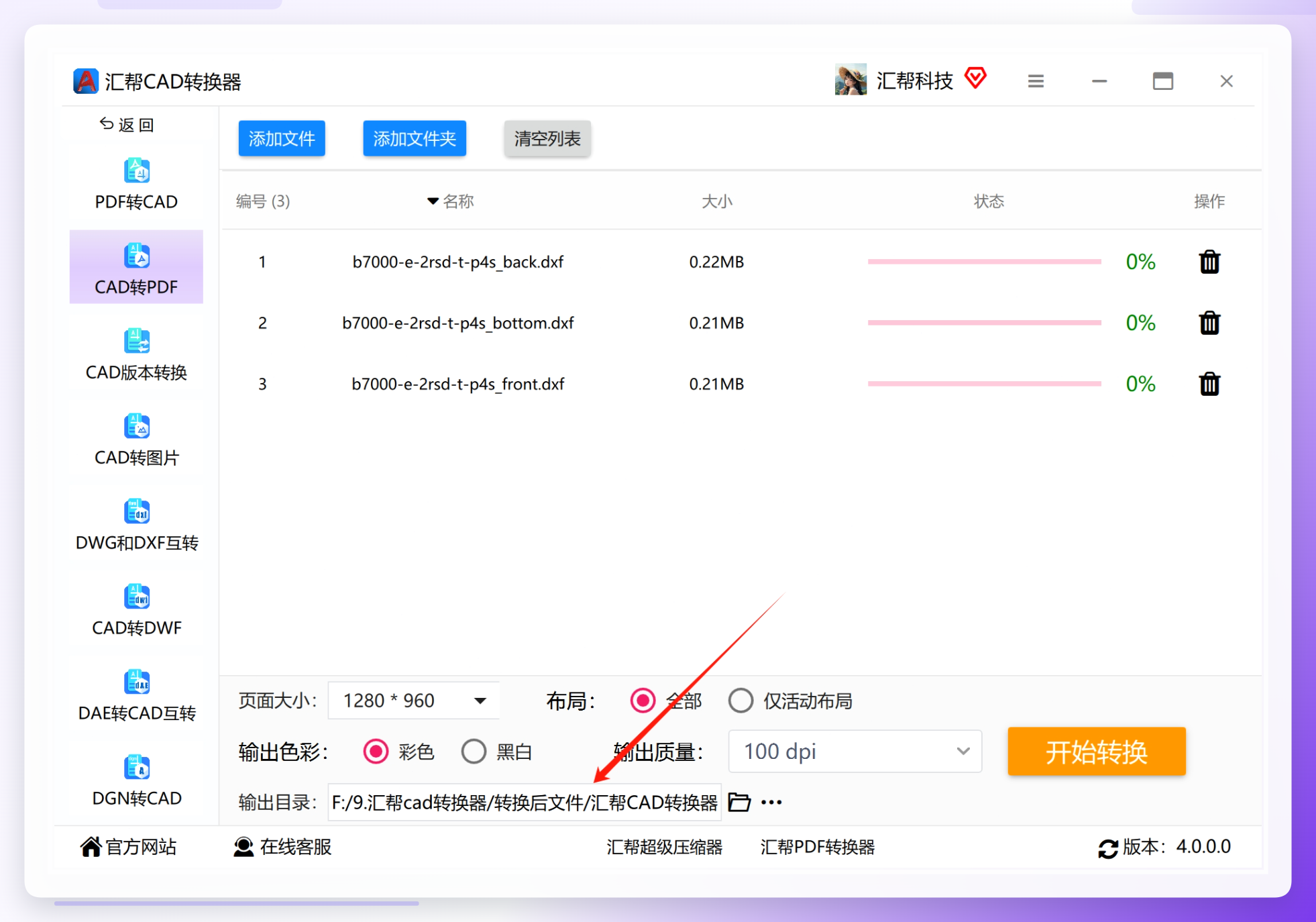
Task: Click the 0.22MB size cell
Action: [x=716, y=262]
